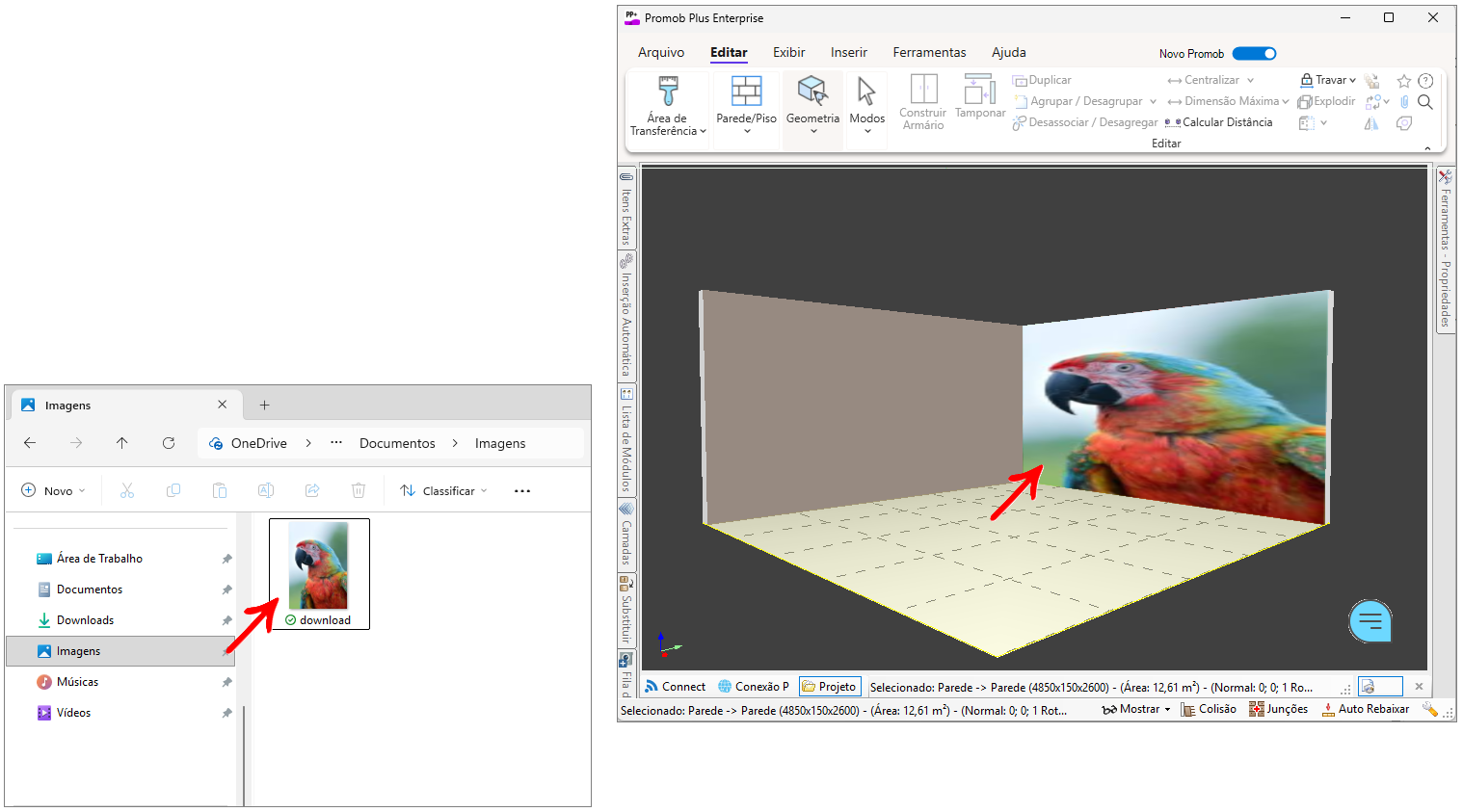Viewport: 1463px width, 812px height.
Task: Click the Novo button in Explorer
Action: tap(54, 491)
